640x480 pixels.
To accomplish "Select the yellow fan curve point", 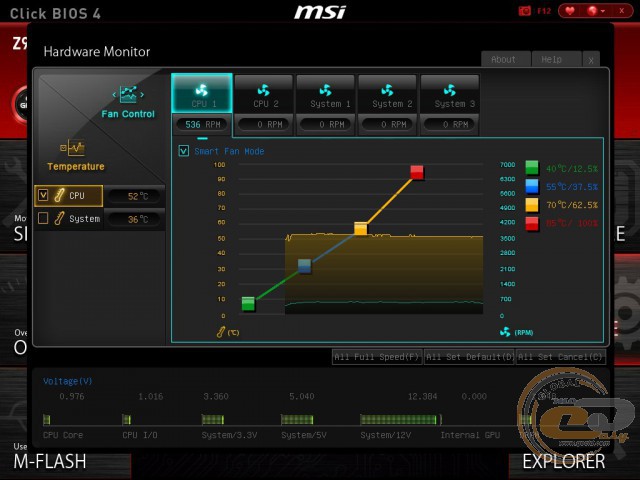I will click(x=361, y=229).
